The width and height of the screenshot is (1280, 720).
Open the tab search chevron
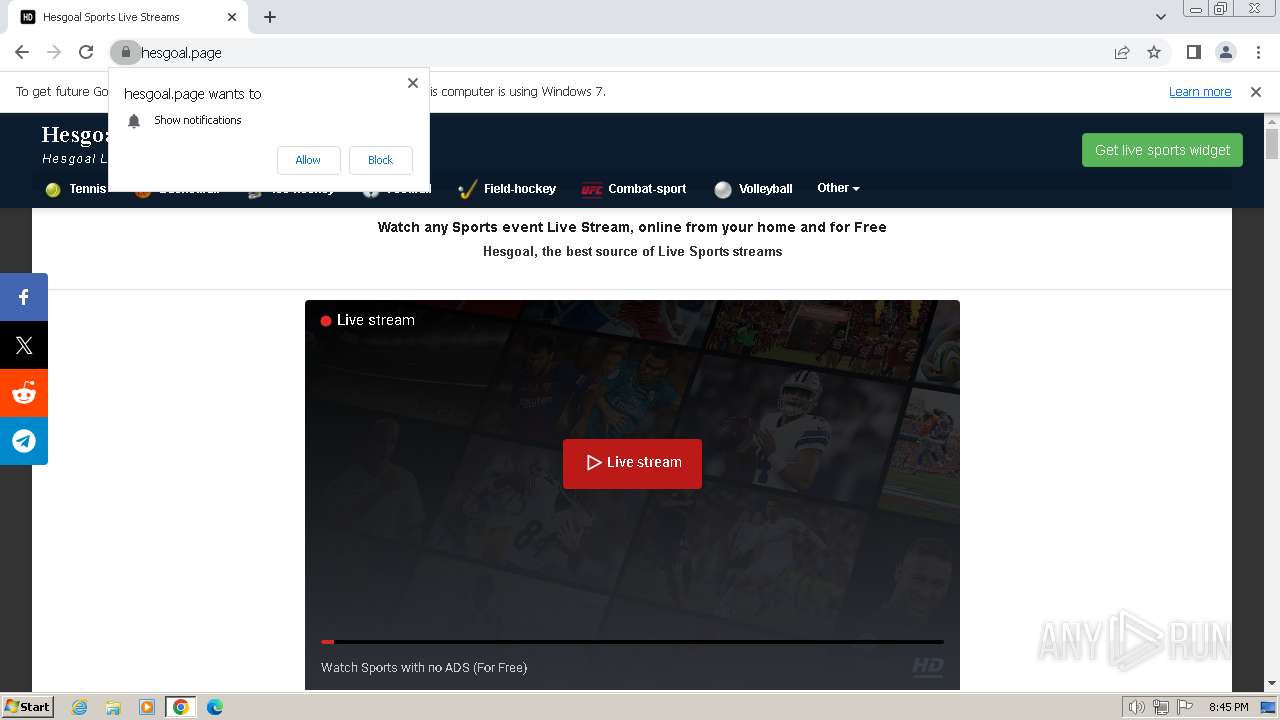[x=1160, y=17]
